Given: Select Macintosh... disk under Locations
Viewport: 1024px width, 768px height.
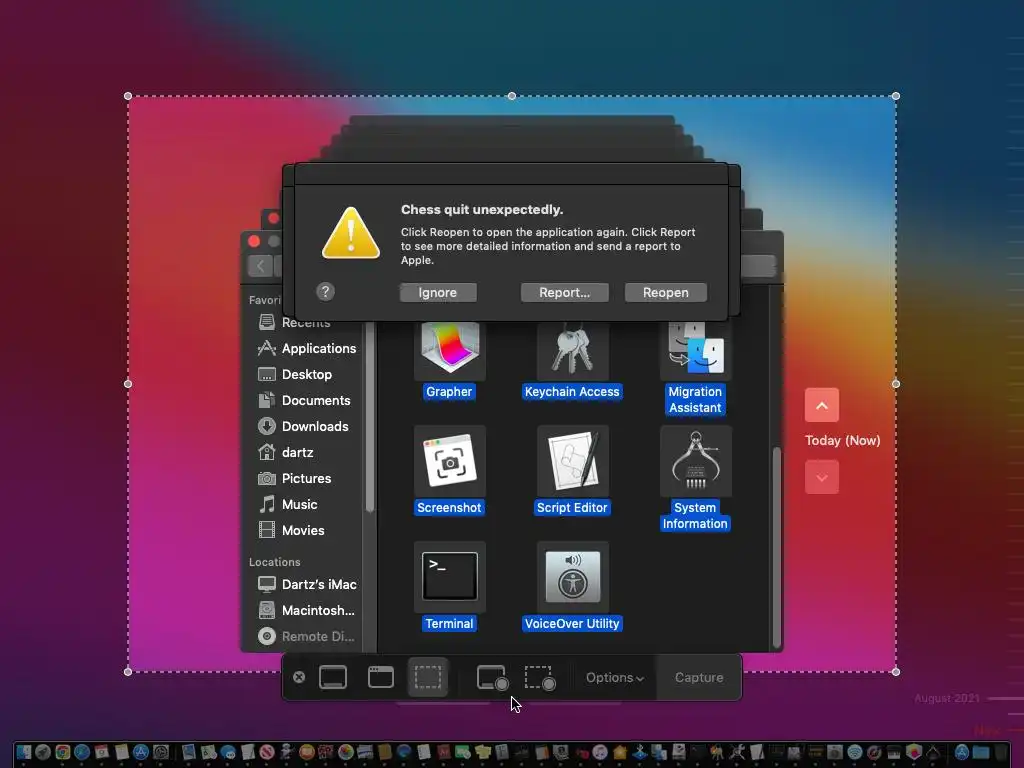Looking at the screenshot, I should pyautogui.click(x=306, y=611).
